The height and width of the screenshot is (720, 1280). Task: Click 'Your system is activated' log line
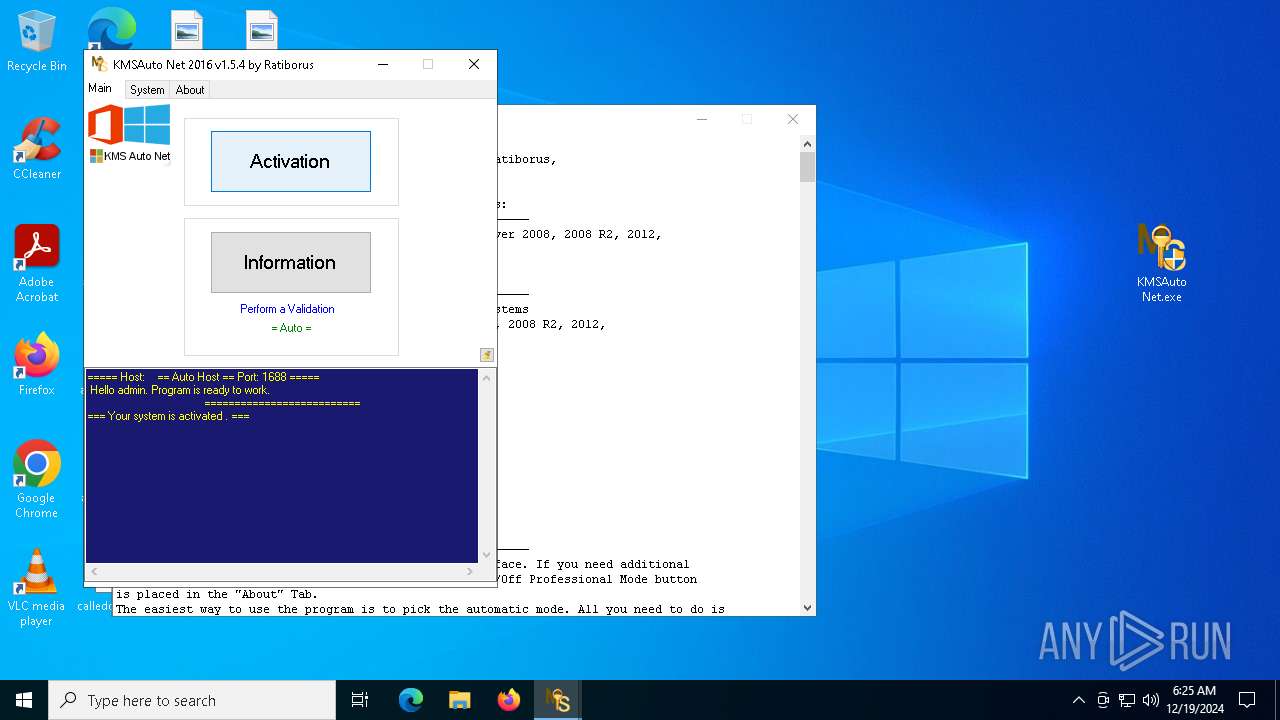point(168,416)
